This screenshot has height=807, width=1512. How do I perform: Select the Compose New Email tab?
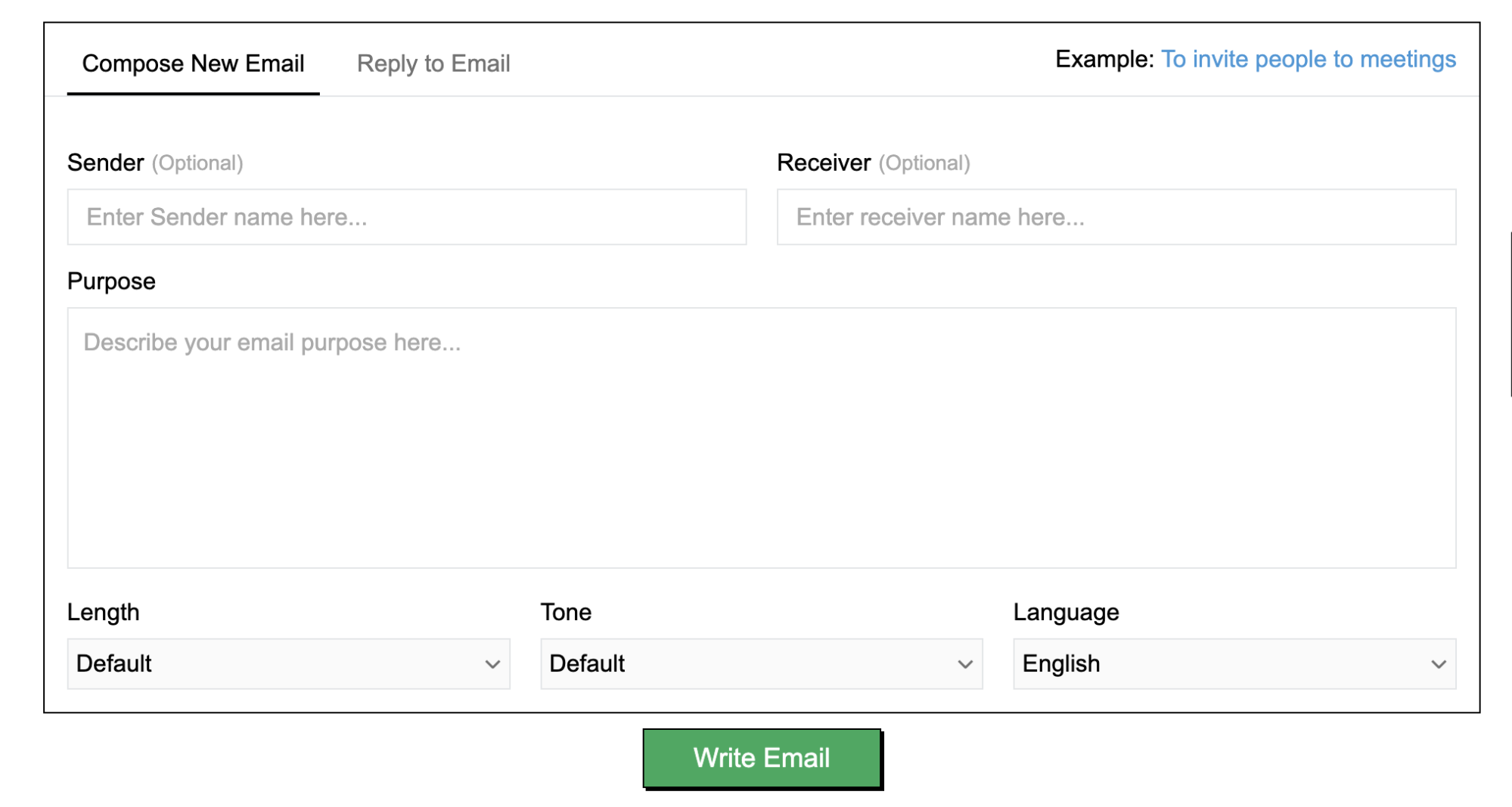point(194,64)
